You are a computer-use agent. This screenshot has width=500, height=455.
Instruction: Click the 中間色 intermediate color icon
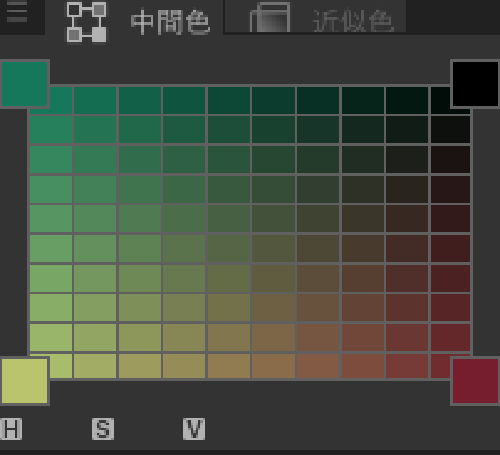point(87,22)
